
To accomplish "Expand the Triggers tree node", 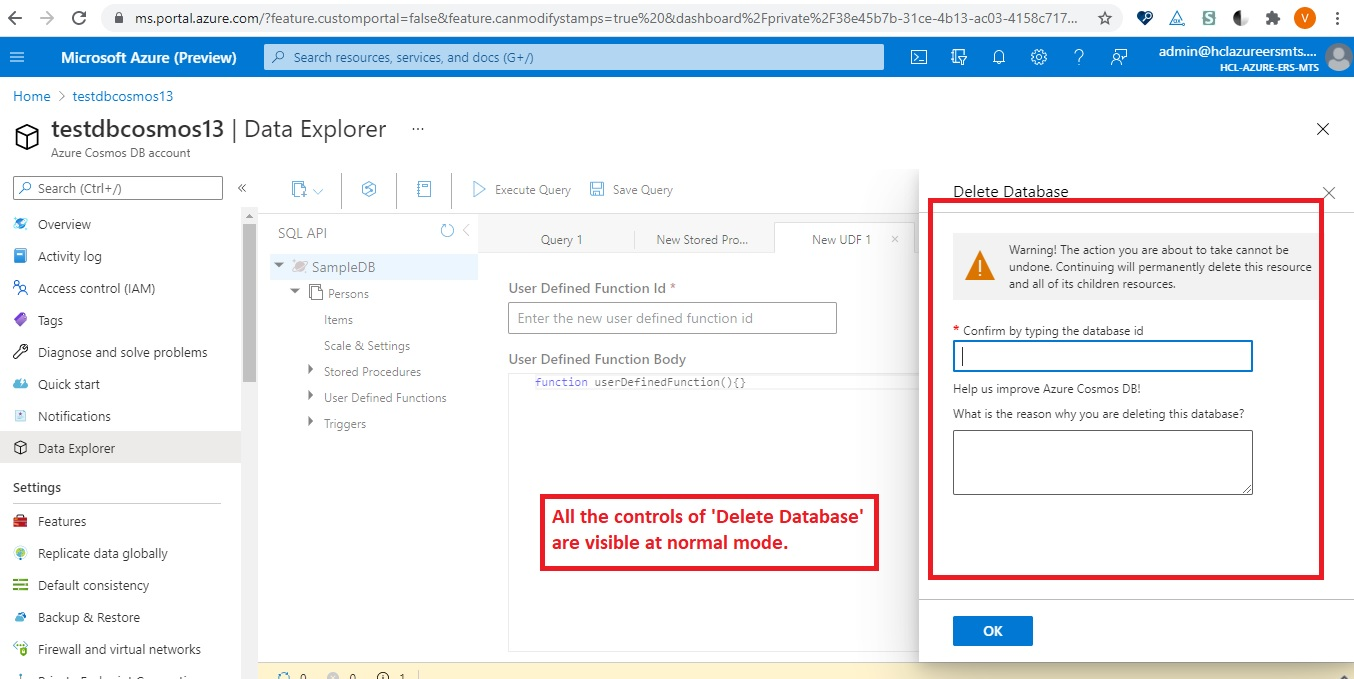I will click(x=310, y=423).
